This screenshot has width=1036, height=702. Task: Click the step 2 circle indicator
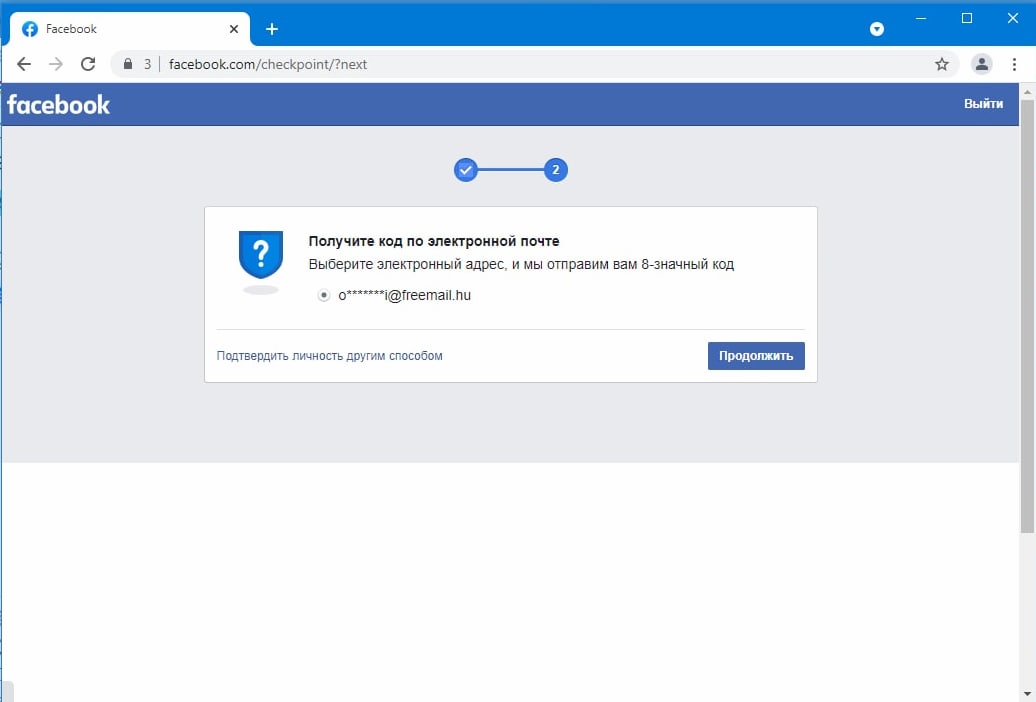coord(556,170)
